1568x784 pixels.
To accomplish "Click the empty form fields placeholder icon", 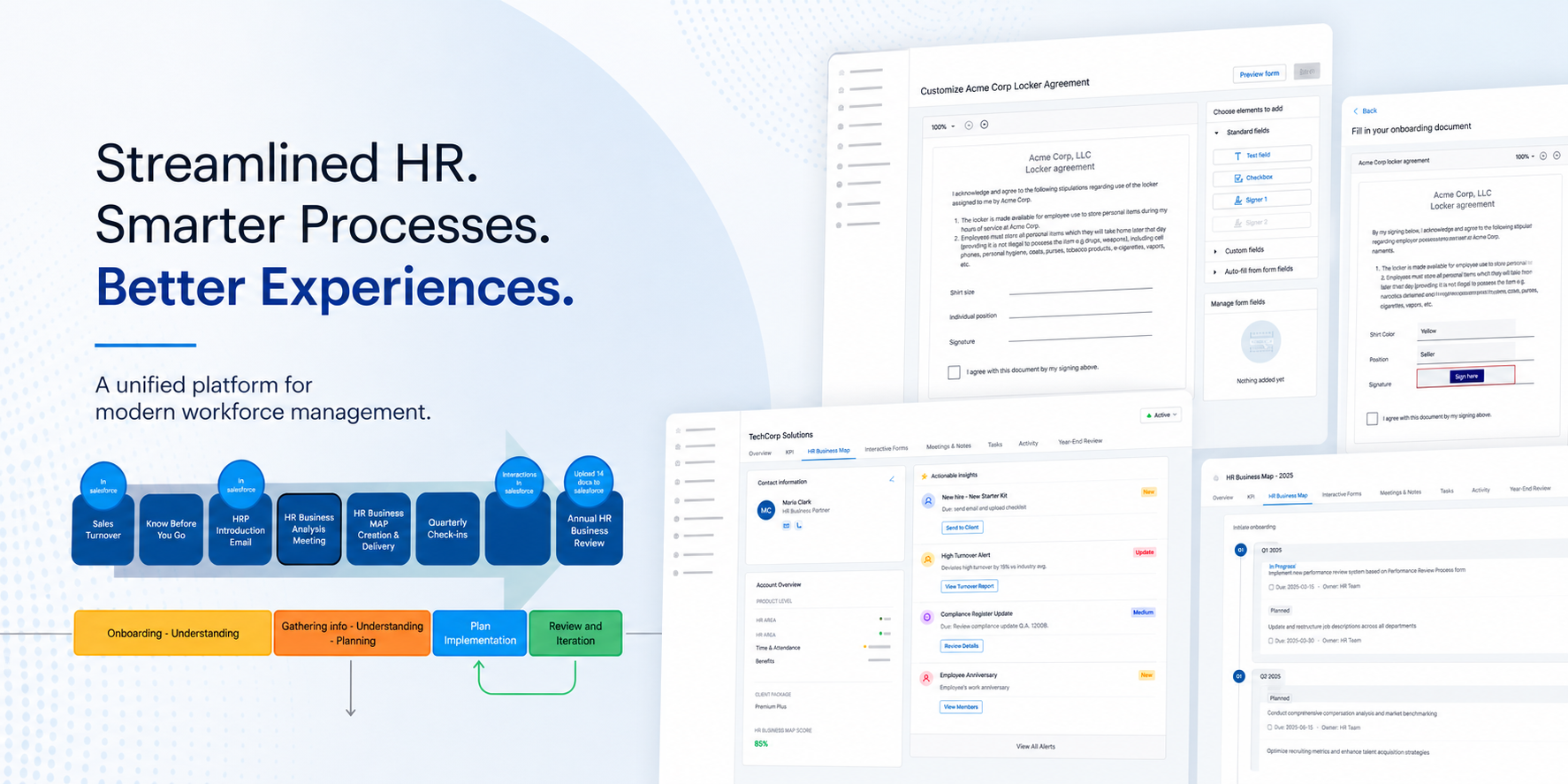I will coord(1261,342).
